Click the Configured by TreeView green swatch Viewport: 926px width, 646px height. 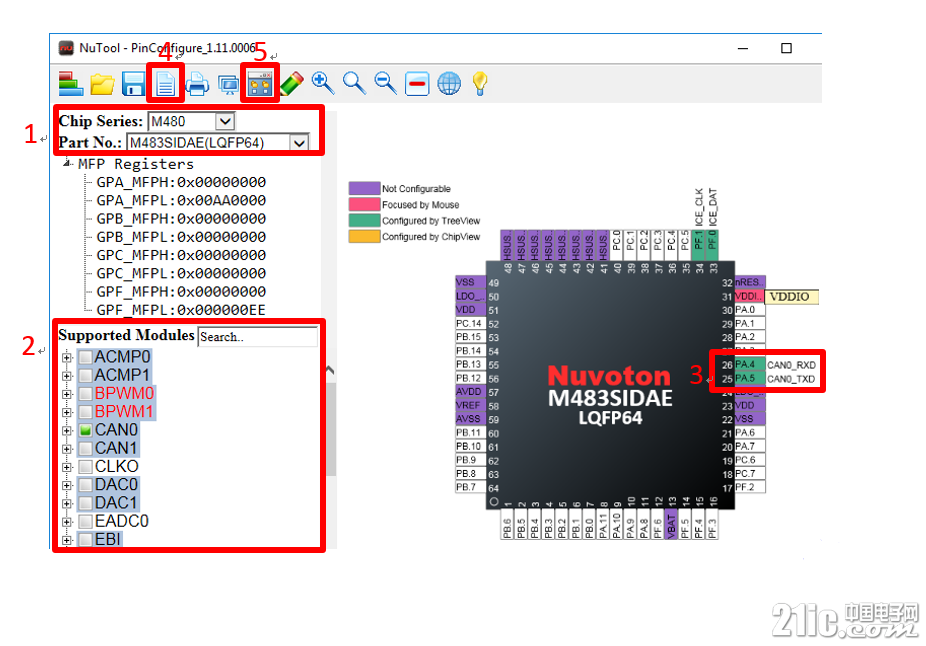click(x=364, y=220)
